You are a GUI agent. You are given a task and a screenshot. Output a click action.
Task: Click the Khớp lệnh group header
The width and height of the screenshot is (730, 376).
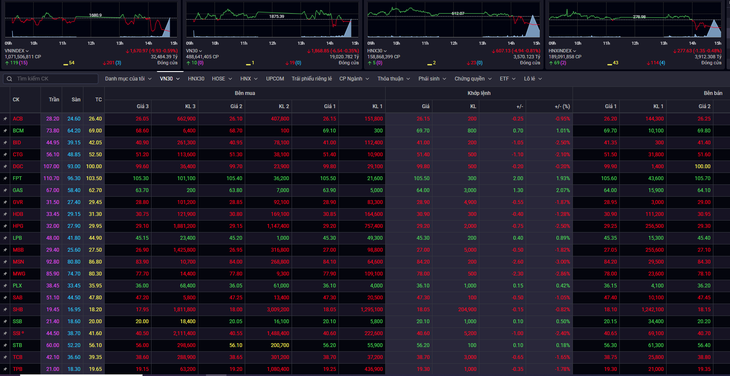(x=479, y=93)
